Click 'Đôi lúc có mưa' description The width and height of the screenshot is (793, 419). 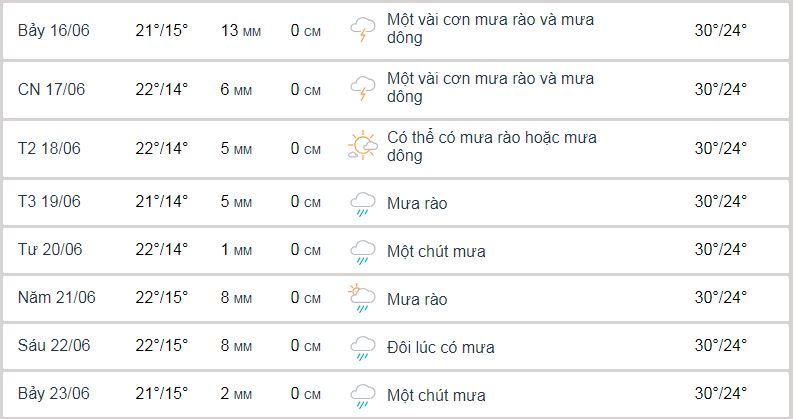(x=440, y=347)
